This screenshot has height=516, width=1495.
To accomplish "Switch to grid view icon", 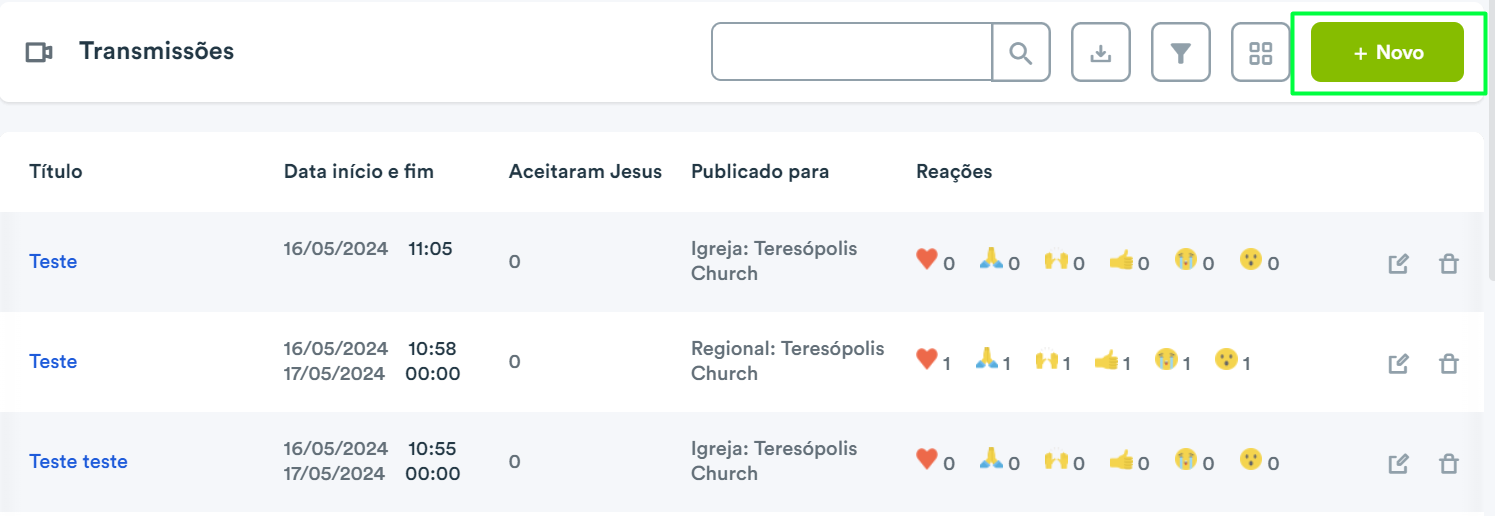I will (1261, 52).
